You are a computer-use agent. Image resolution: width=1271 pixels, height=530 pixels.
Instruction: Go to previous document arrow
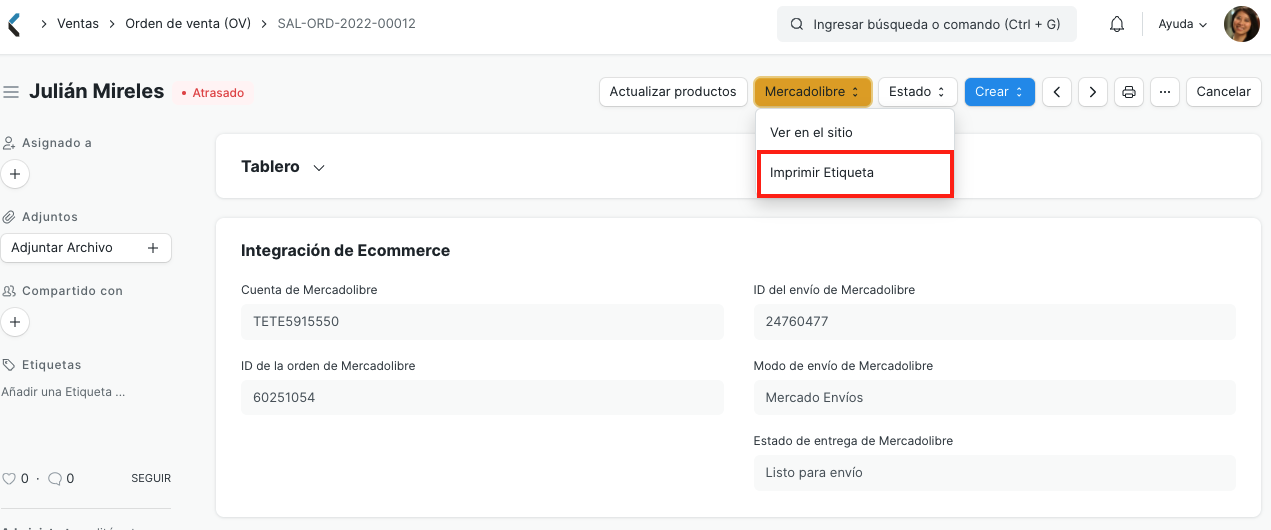coord(1058,92)
